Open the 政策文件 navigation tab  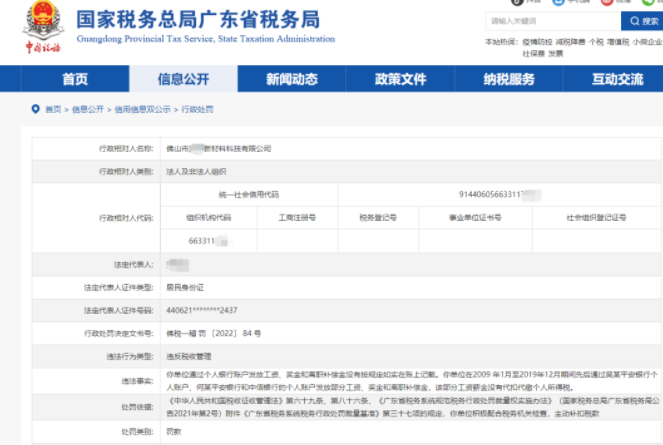coord(400,79)
